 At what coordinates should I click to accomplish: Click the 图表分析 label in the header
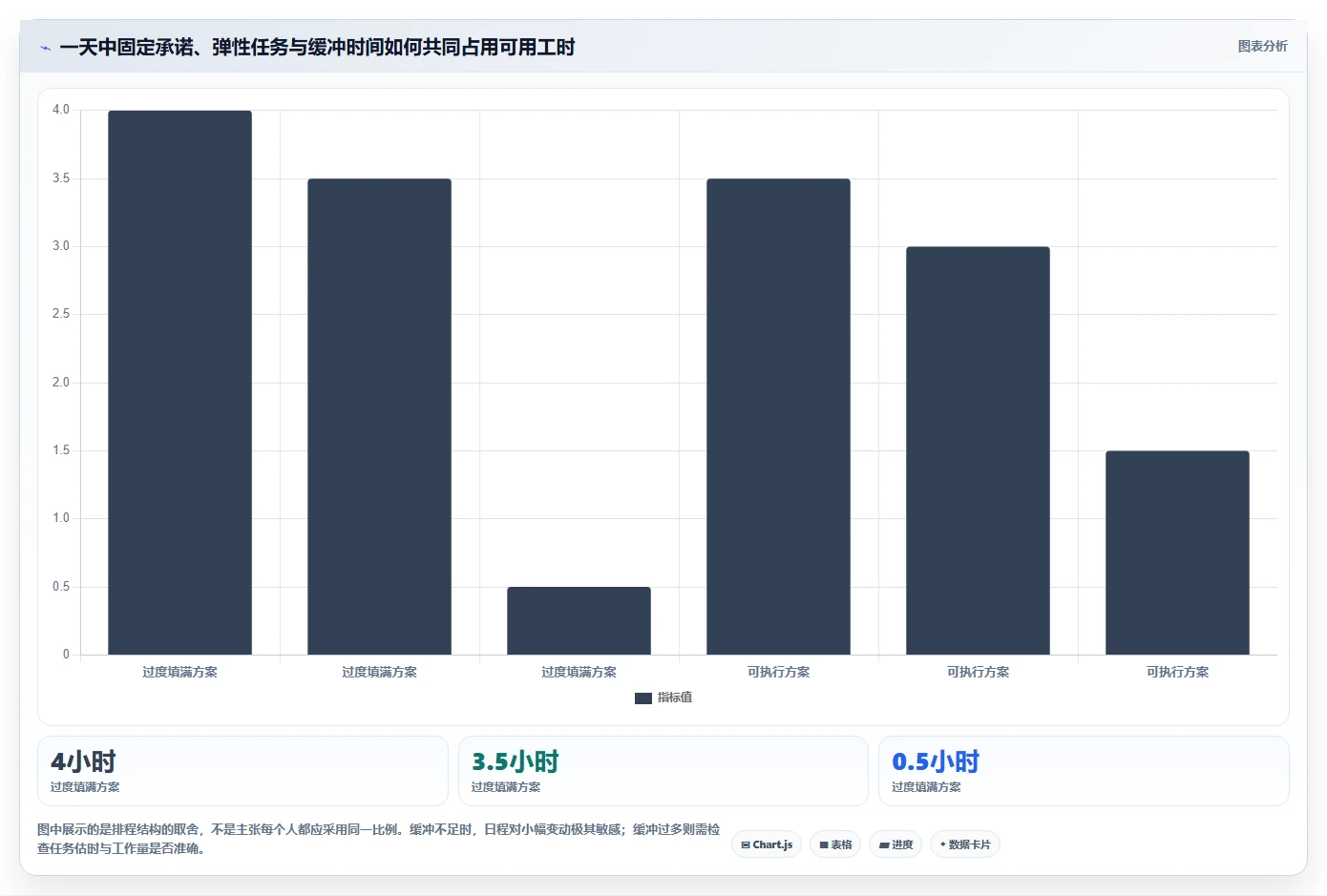(x=1262, y=46)
